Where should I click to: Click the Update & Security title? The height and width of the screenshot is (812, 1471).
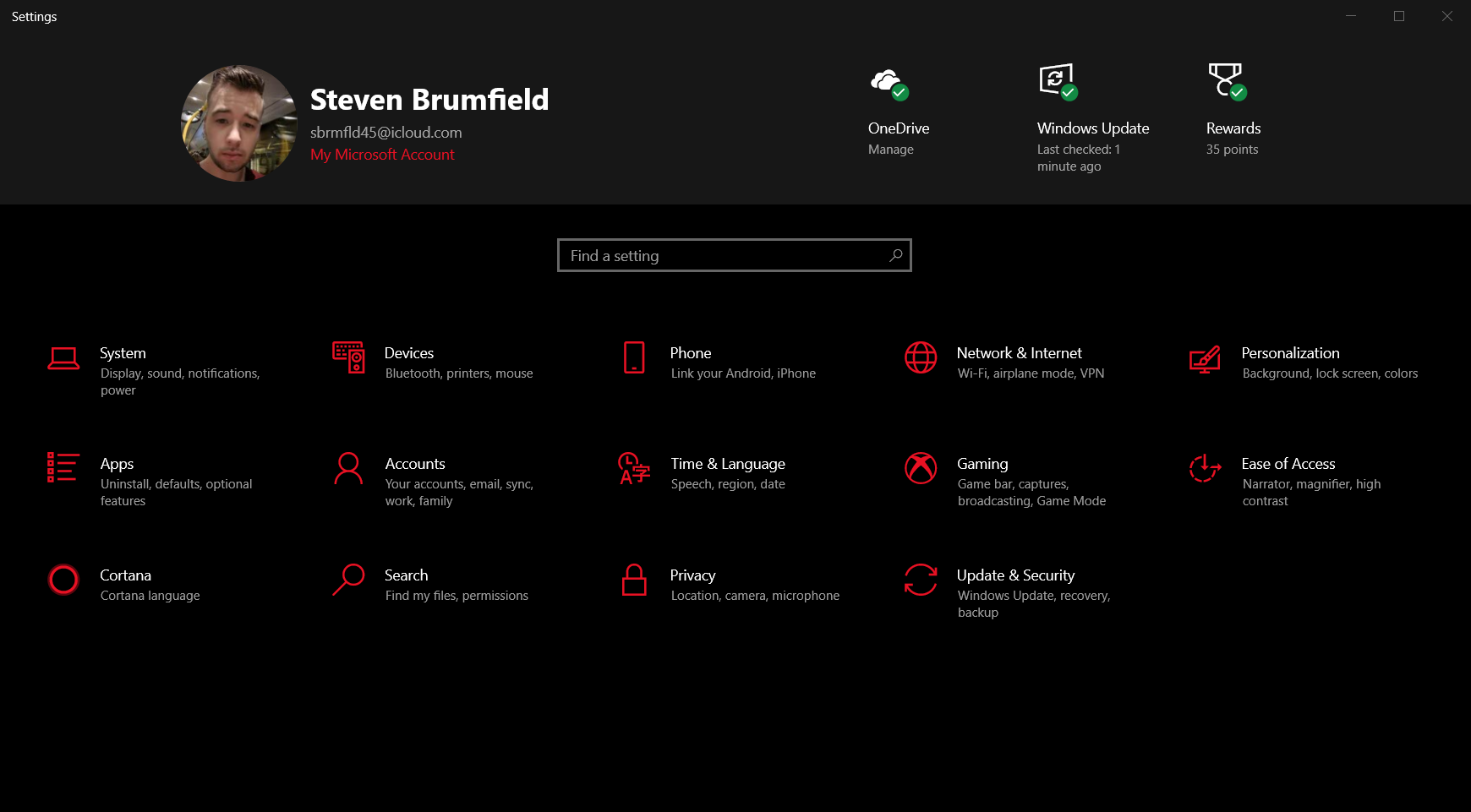point(1016,575)
